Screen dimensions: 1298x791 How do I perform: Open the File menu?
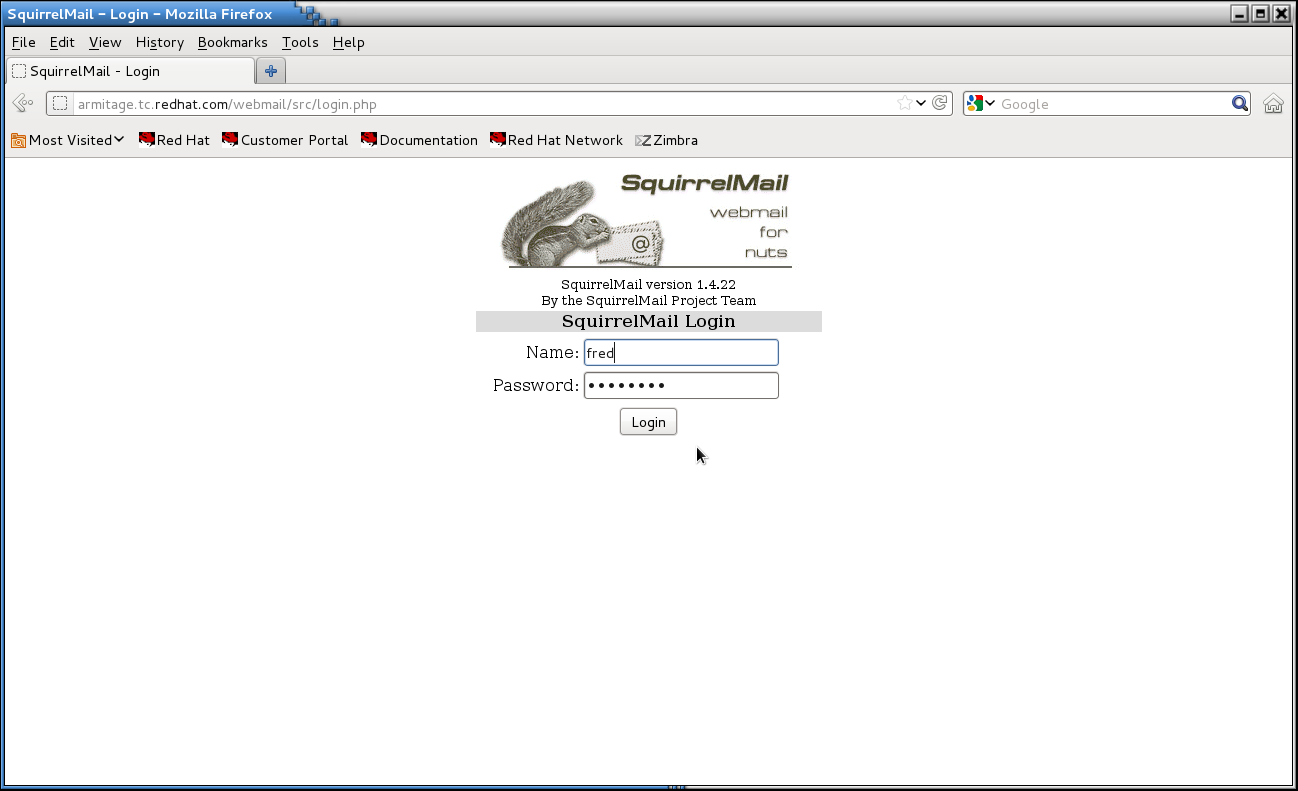[23, 42]
